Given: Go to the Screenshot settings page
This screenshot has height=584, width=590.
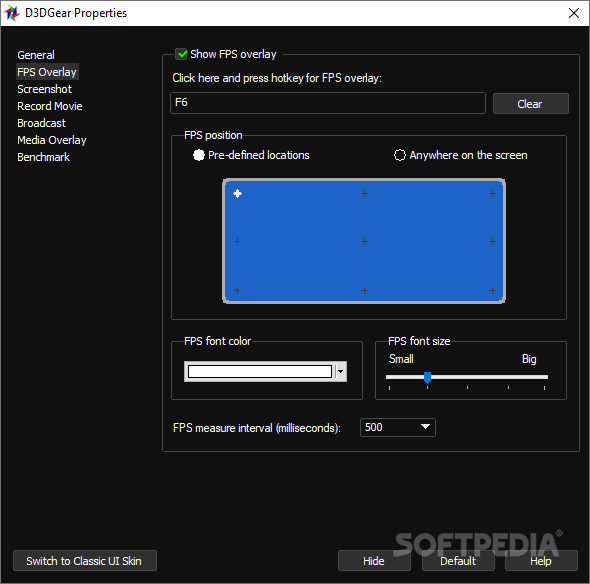Looking at the screenshot, I should tap(44, 89).
